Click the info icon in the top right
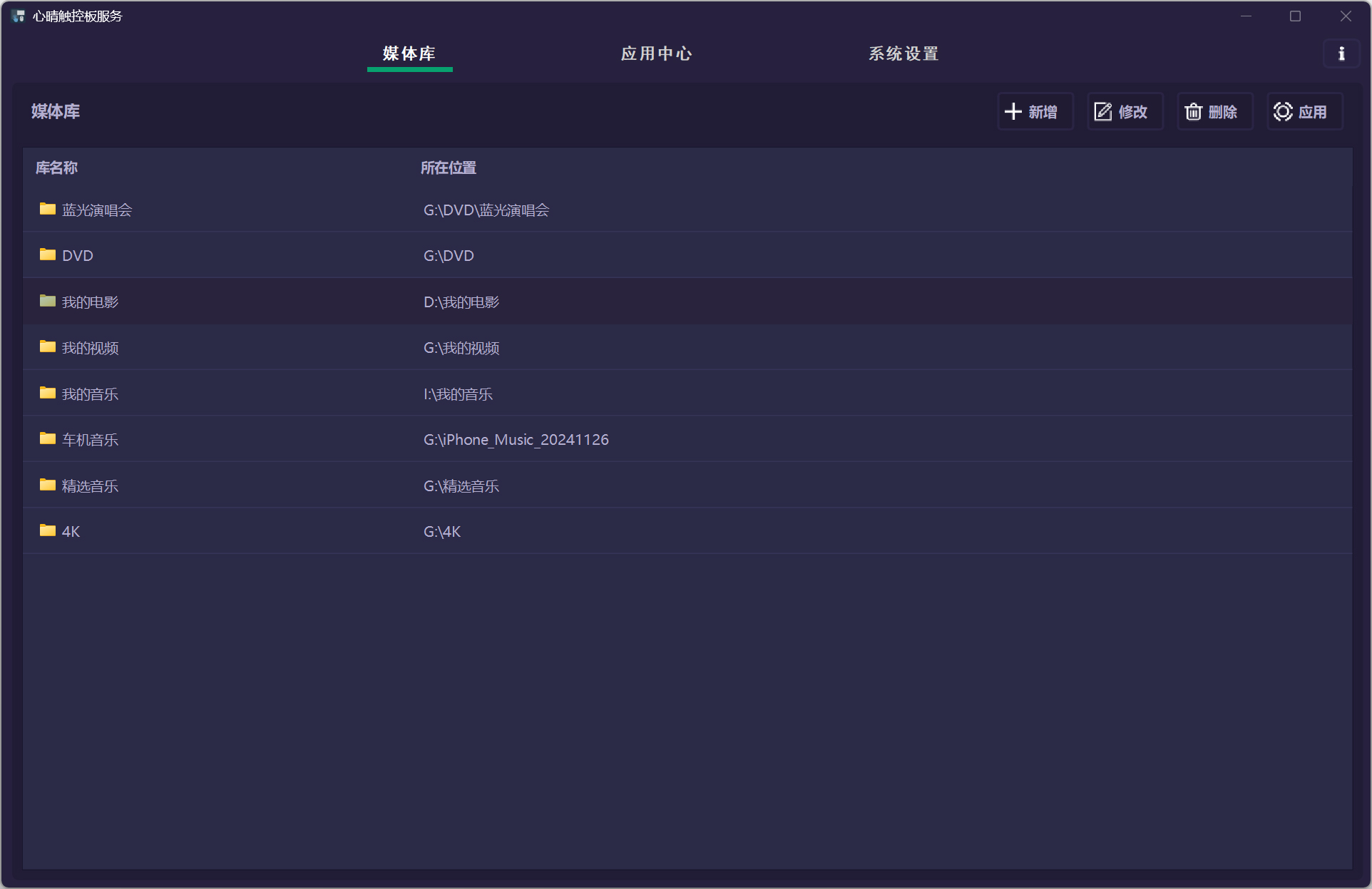 1341,54
